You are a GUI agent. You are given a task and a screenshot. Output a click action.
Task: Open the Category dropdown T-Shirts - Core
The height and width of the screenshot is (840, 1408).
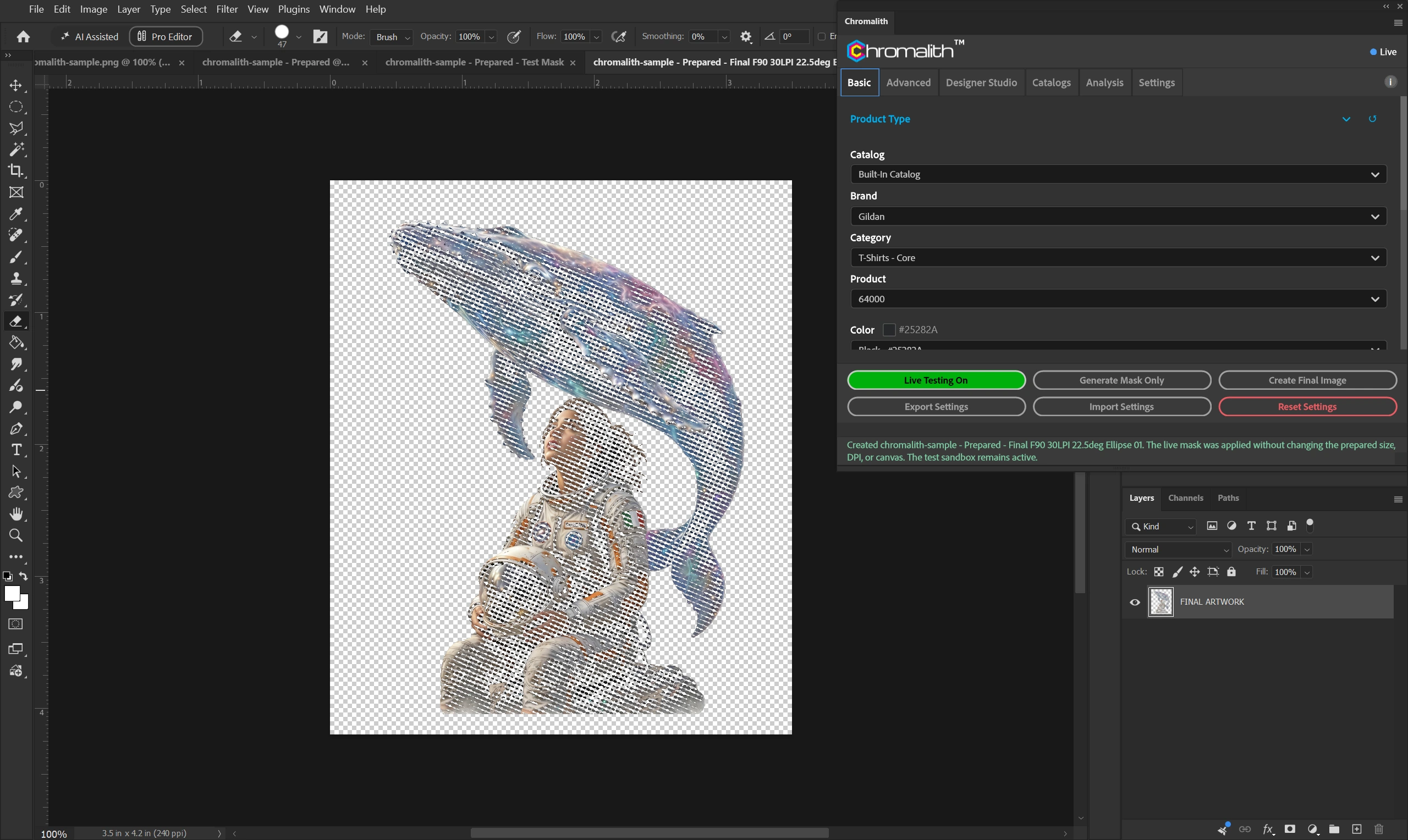tap(1118, 257)
